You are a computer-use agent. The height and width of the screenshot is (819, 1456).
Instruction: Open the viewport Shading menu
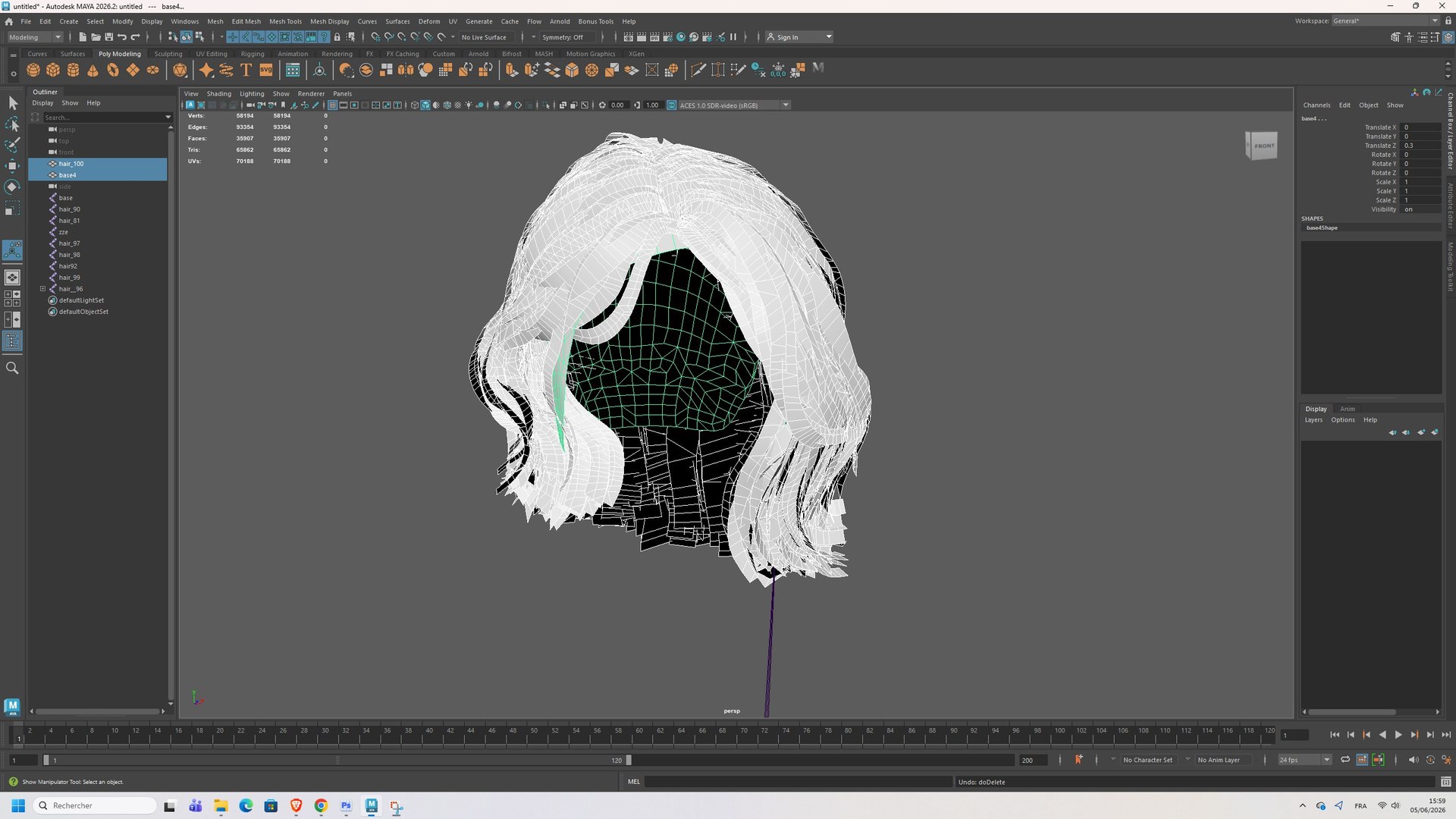tap(218, 94)
